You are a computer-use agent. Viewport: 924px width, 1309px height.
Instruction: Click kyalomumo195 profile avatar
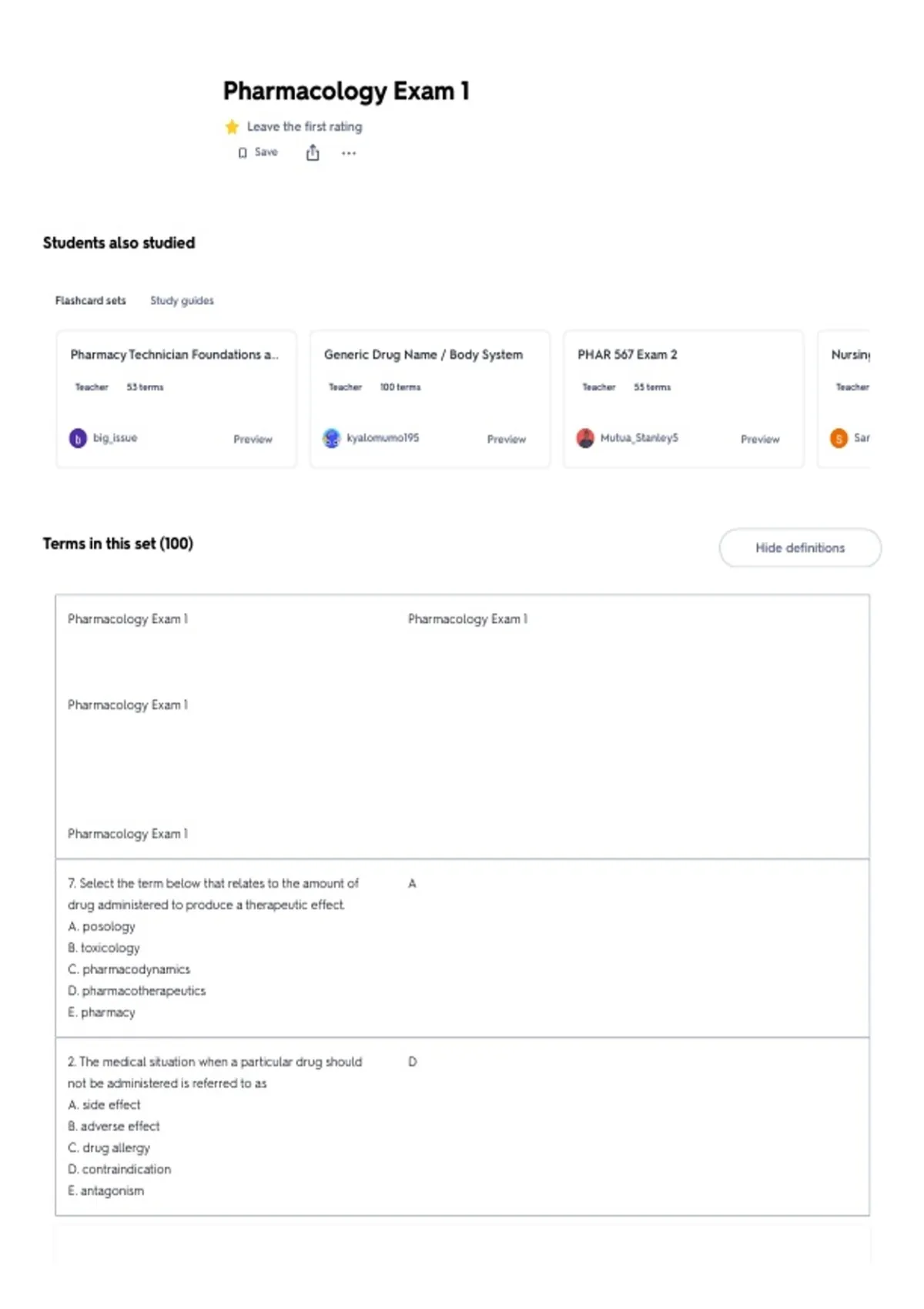click(331, 438)
